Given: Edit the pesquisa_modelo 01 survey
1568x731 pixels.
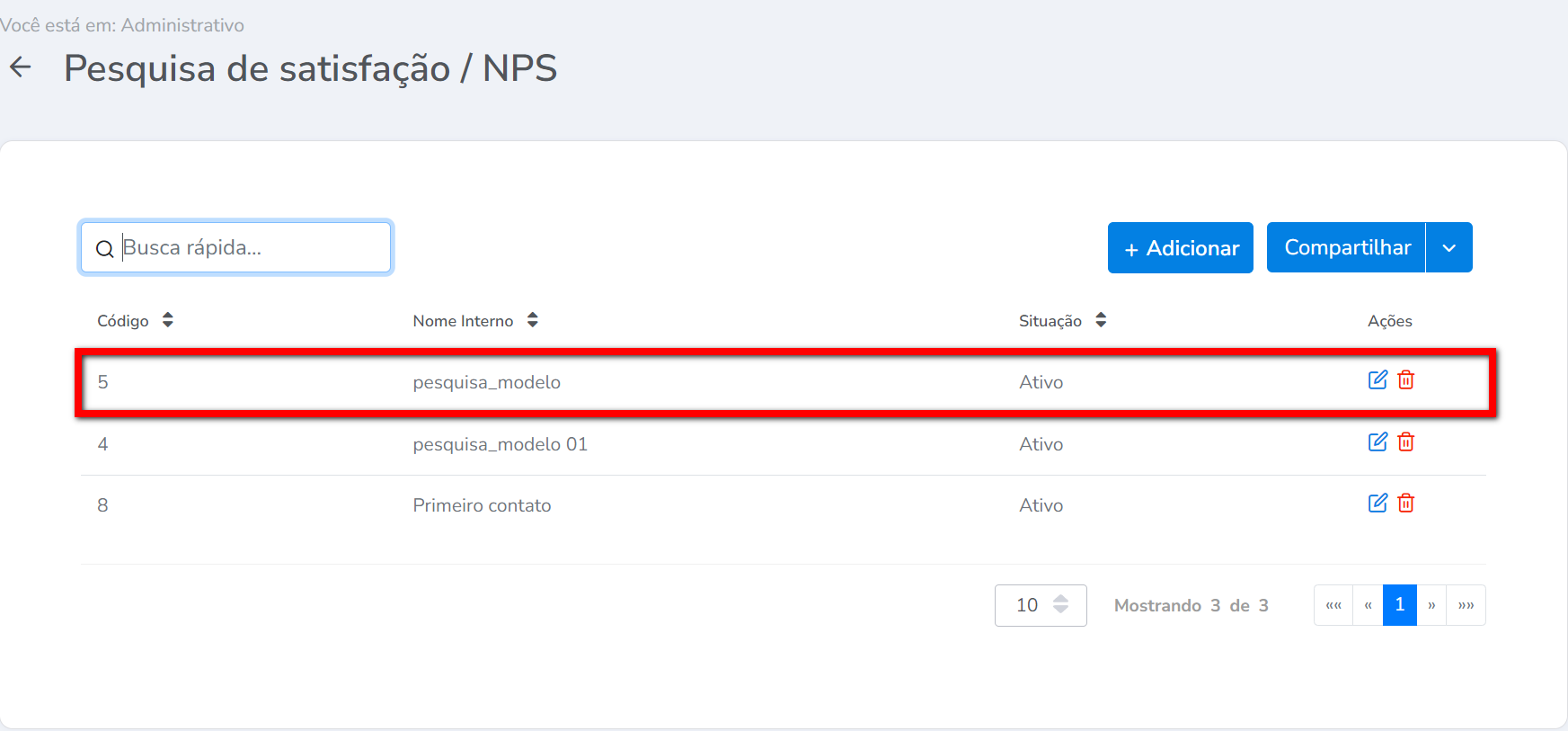Looking at the screenshot, I should point(1377,442).
